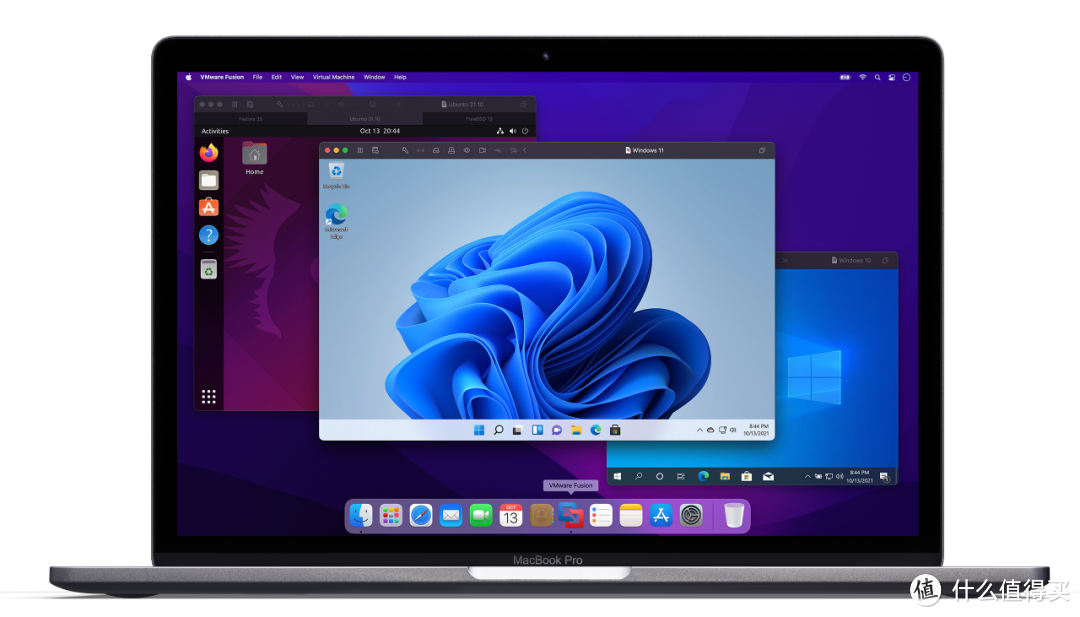Open Trash in the macOS Dock

(734, 515)
